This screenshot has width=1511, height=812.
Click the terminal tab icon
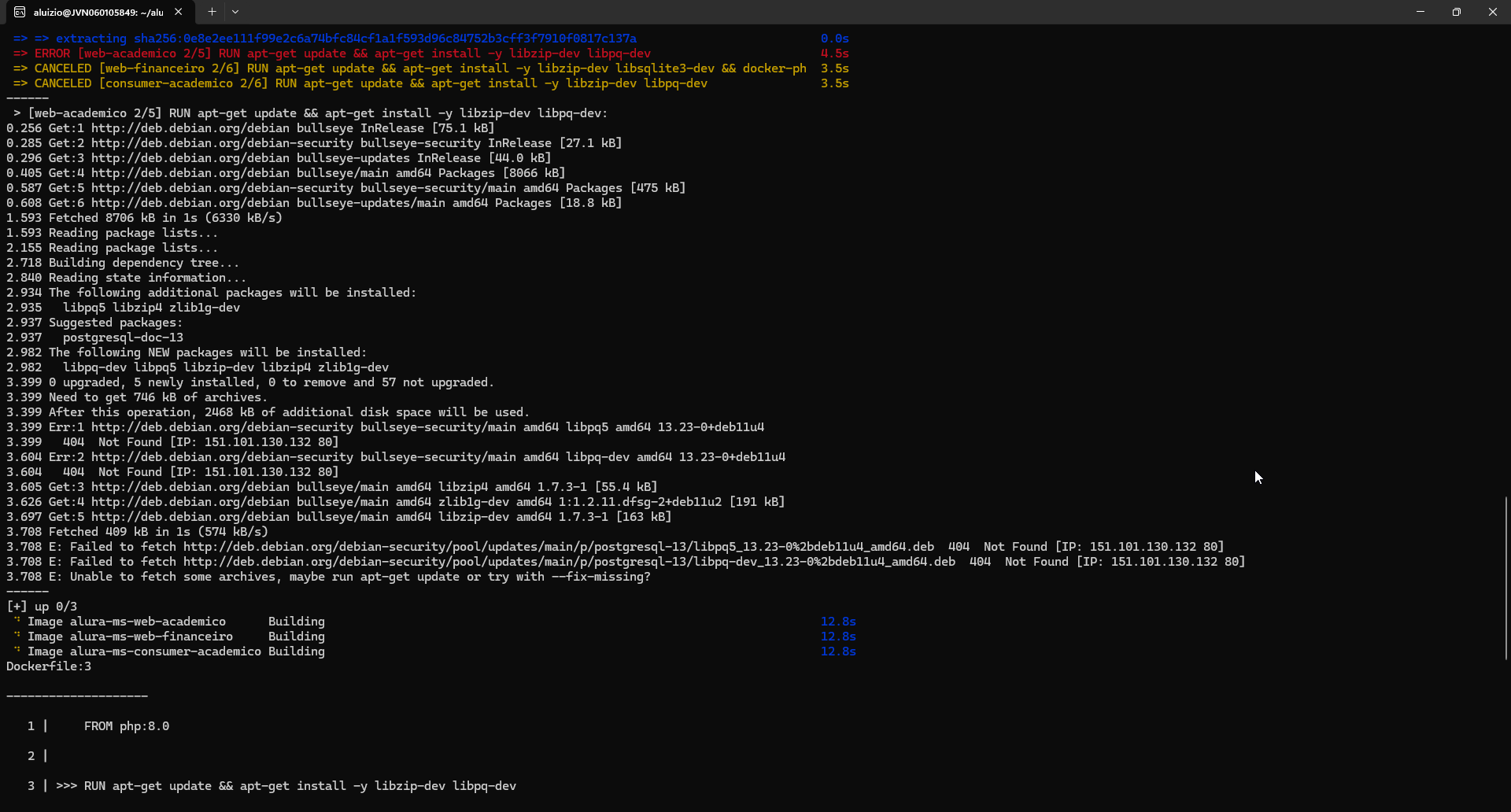coord(20,12)
